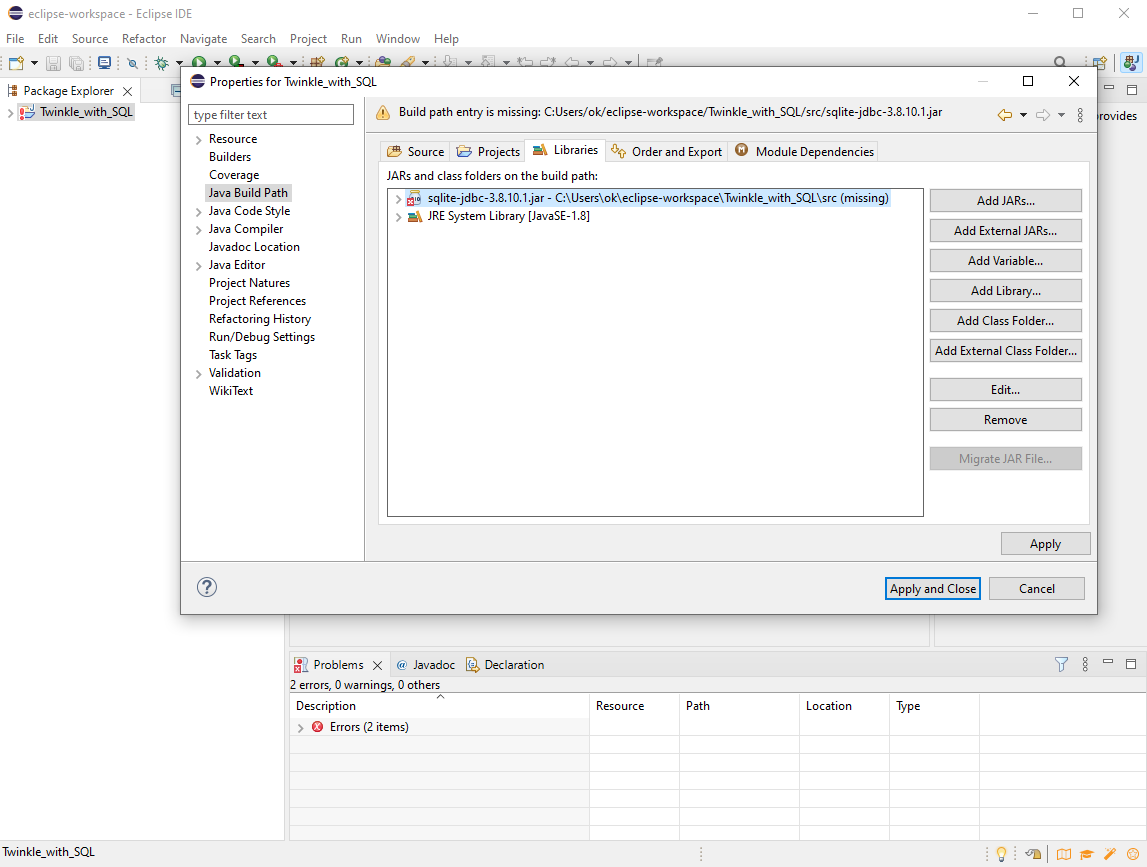Click the help question mark icon

[x=207, y=587]
